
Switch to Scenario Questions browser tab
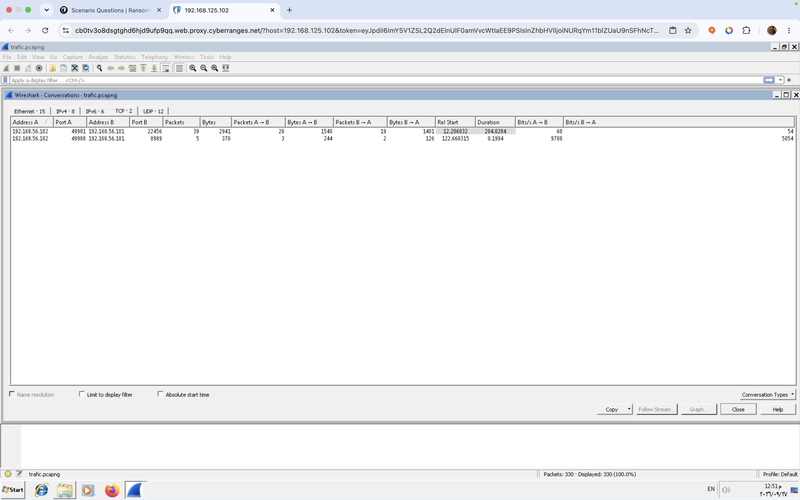pyautogui.click(x=111, y=10)
